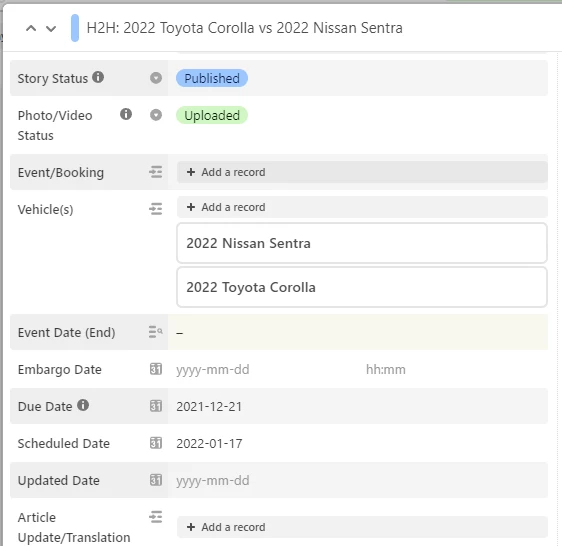
Task: Select the Published status tag
Action: click(x=212, y=78)
